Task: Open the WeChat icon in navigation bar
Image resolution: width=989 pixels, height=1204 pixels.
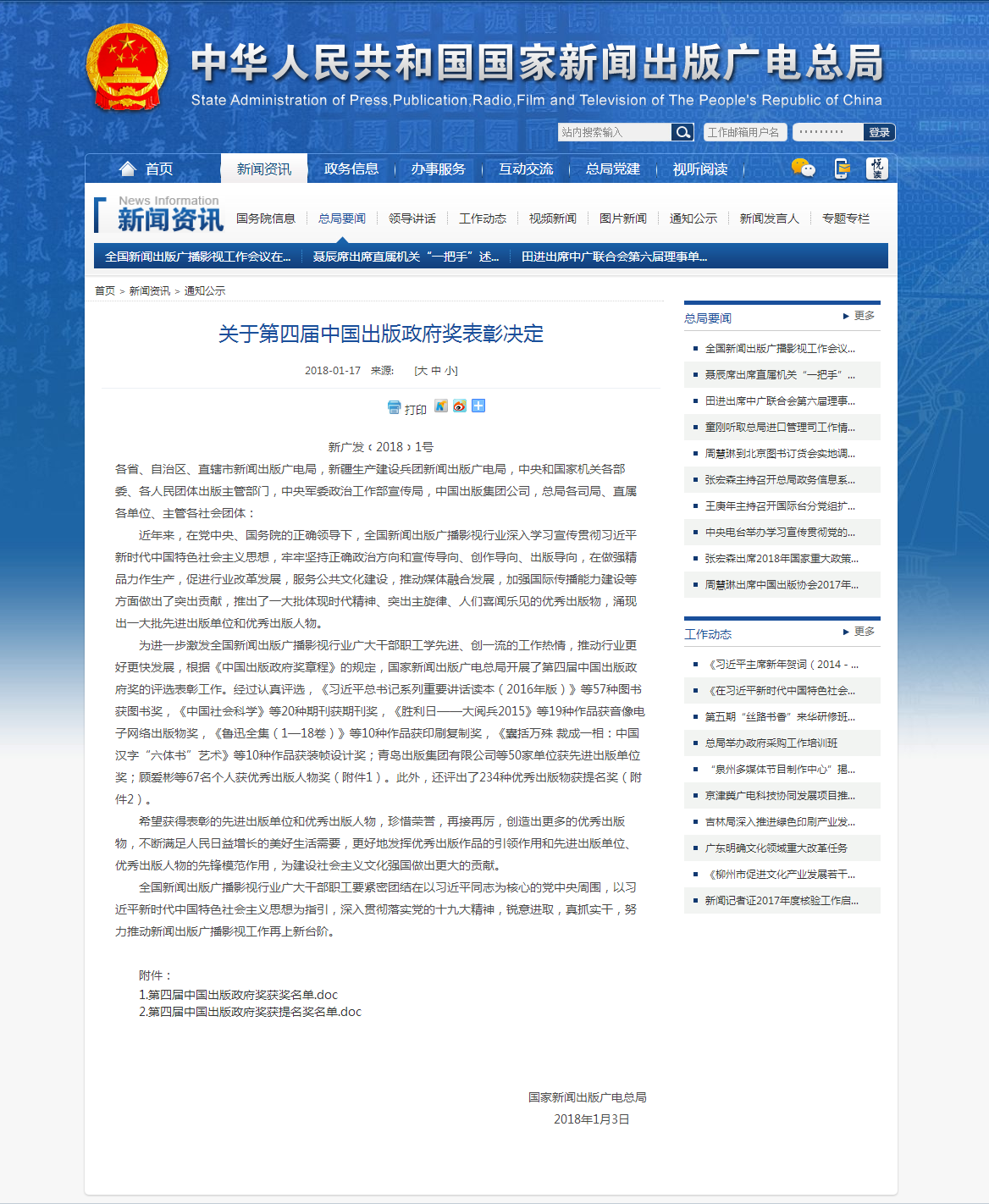Action: (x=803, y=168)
